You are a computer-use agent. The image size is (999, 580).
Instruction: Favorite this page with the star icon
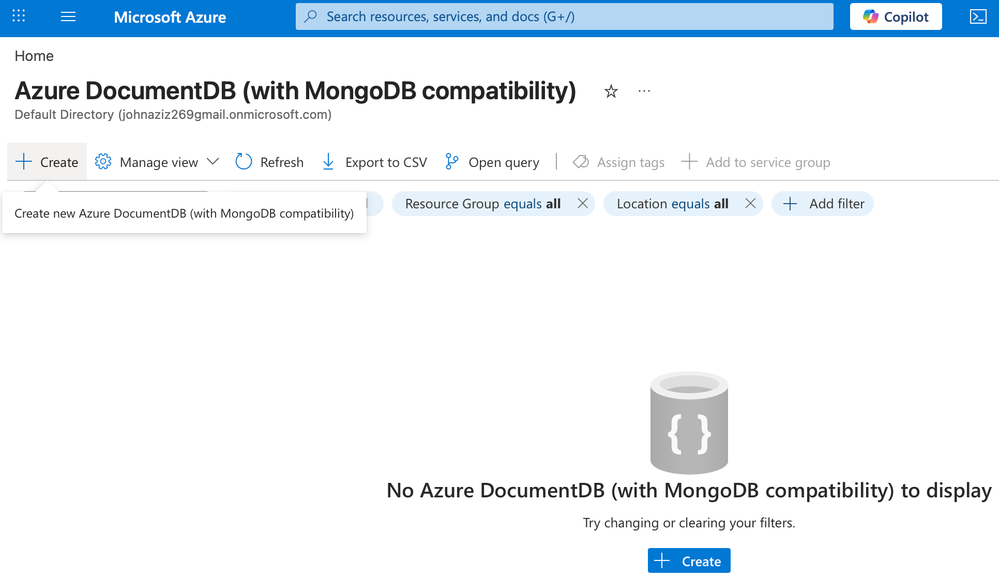pyautogui.click(x=611, y=92)
